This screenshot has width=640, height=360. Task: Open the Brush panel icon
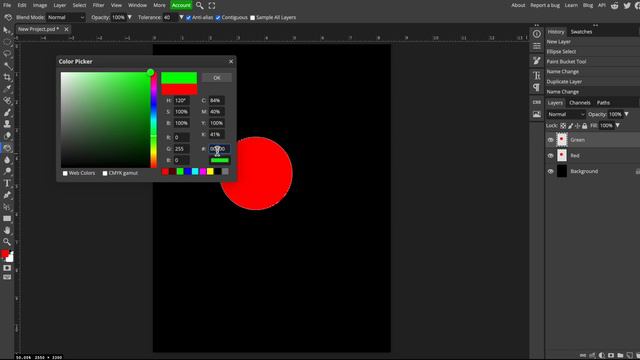click(x=537, y=61)
